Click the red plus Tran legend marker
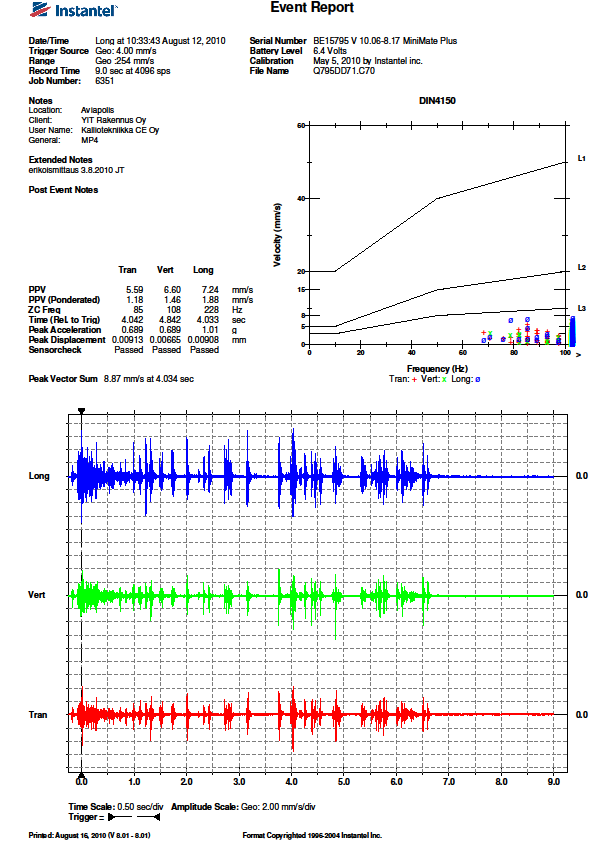The height and width of the screenshot is (842, 595). pyautogui.click(x=415, y=379)
